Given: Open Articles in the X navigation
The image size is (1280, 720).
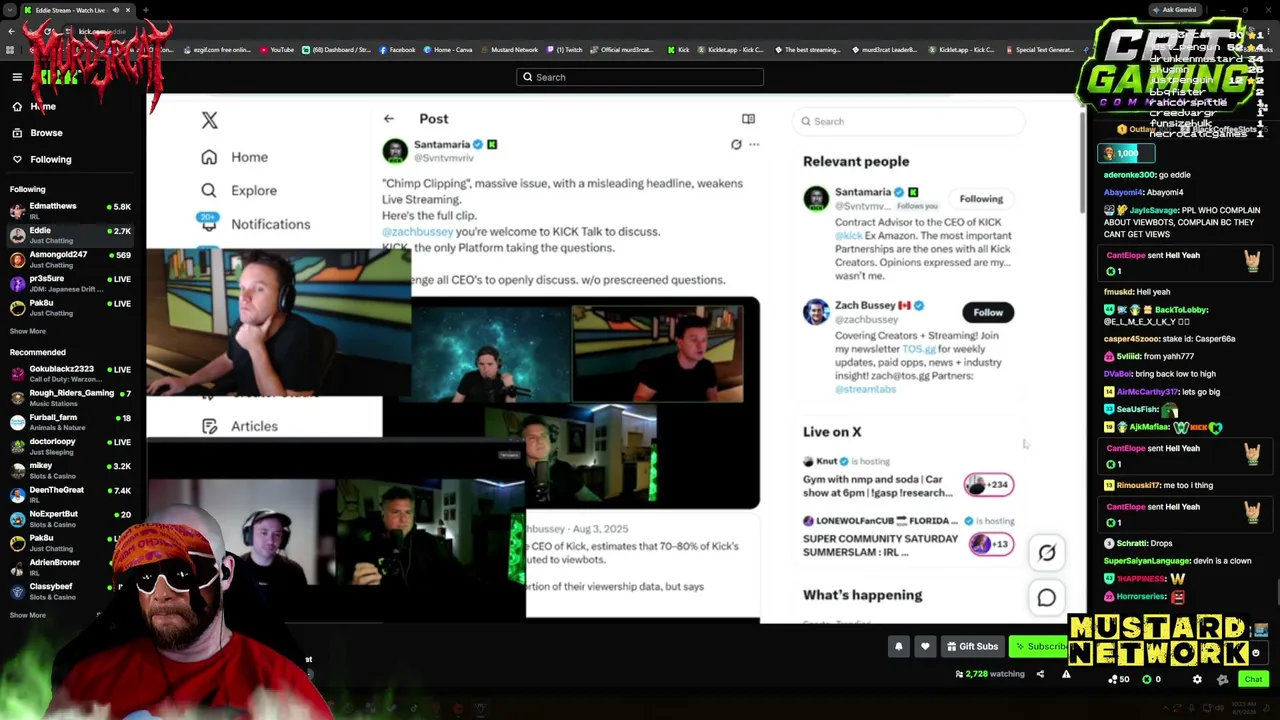Looking at the screenshot, I should click(254, 426).
